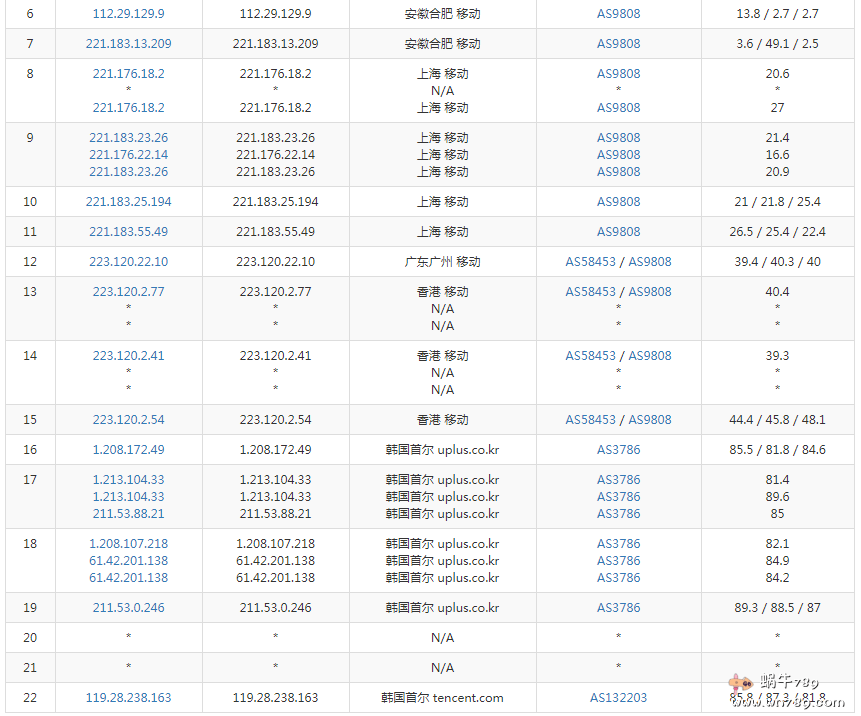This screenshot has height=716, width=861.
Task: Select the tencent.com location cell in hop 22
Action: (x=442, y=698)
